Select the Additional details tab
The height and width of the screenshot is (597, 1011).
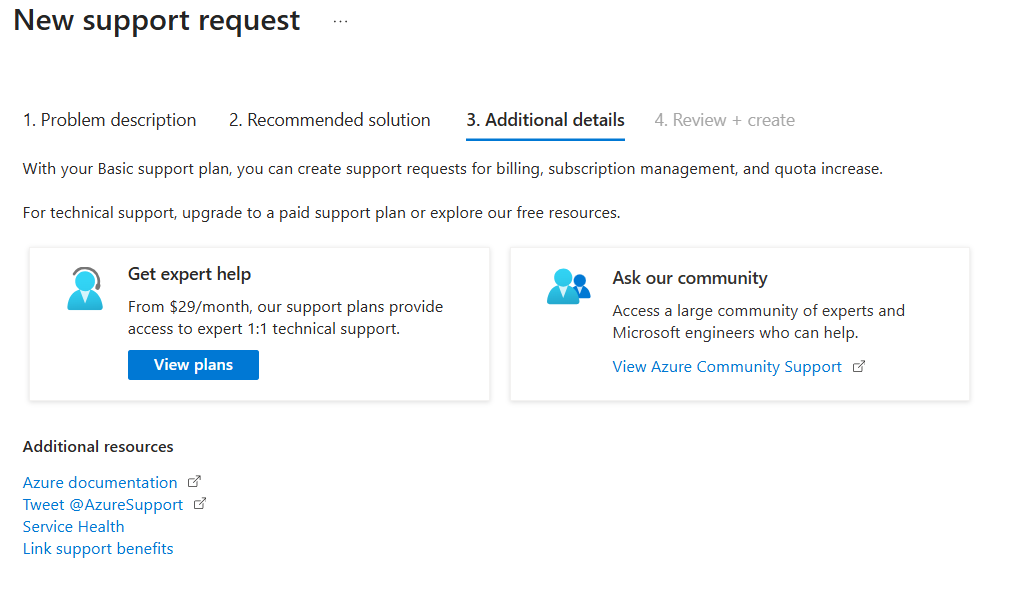pyautogui.click(x=545, y=120)
